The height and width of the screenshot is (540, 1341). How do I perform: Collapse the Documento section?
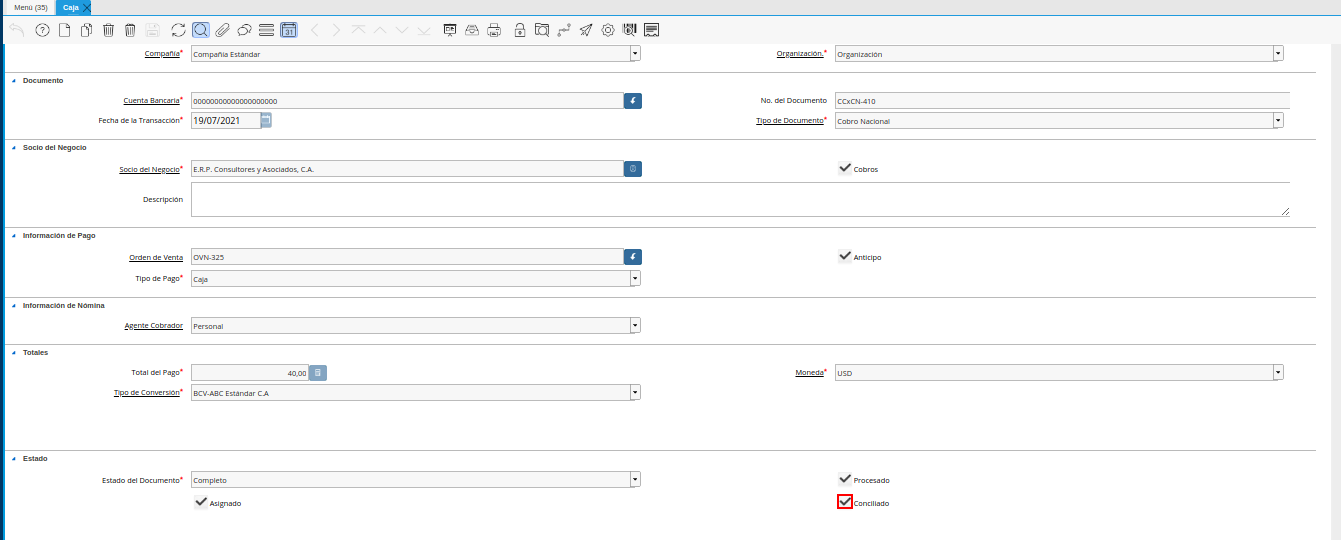14,80
